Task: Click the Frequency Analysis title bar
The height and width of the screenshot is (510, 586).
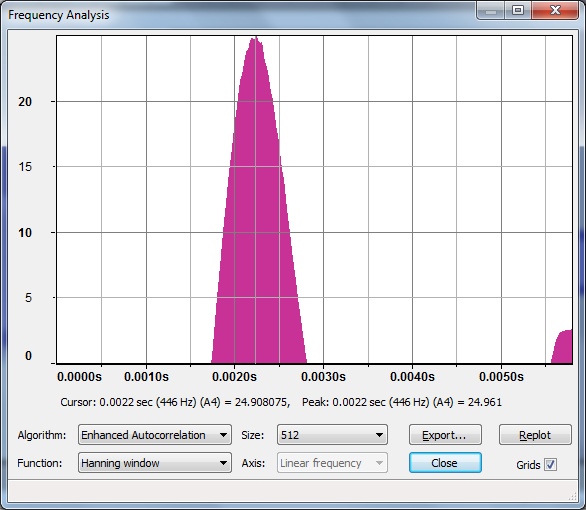Action: 239,15
